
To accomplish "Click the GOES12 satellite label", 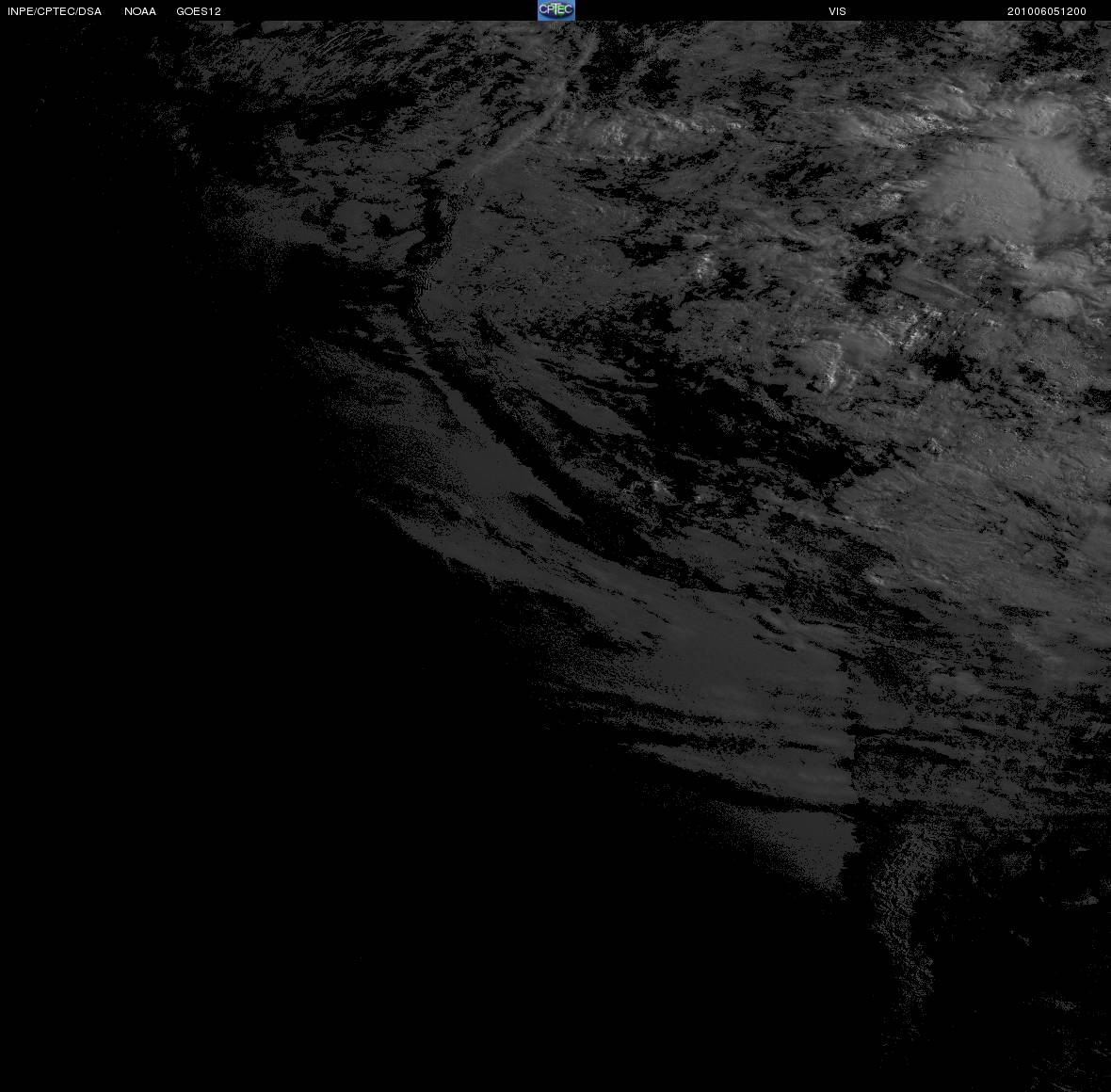I will (x=199, y=11).
